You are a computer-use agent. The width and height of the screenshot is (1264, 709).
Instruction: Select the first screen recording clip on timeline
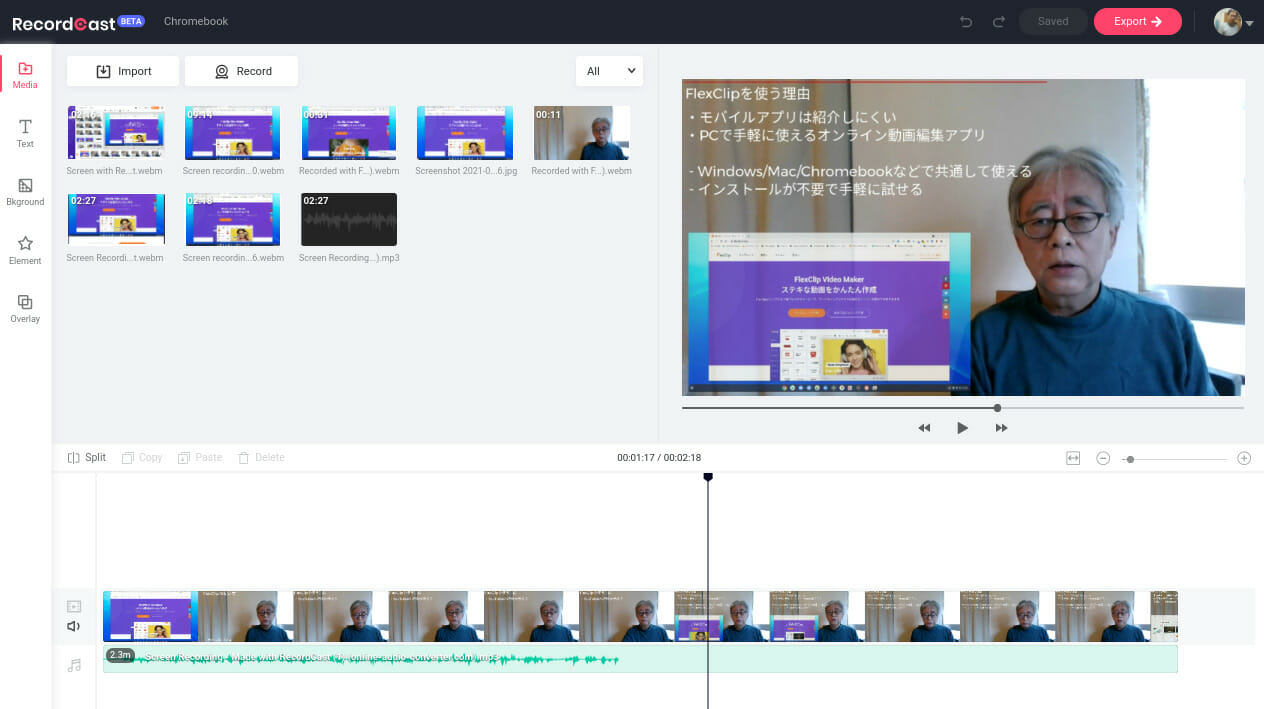150,616
